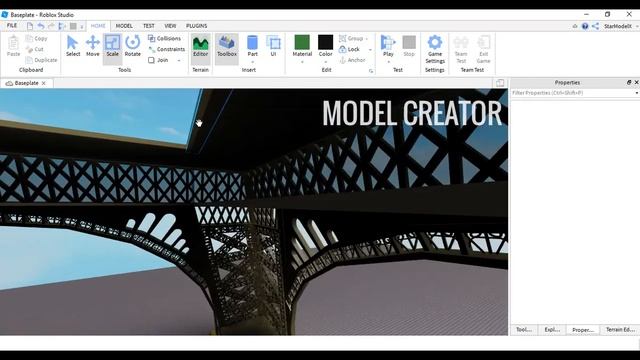
Task: Open the Help question mark icon
Action: [x=585, y=26]
